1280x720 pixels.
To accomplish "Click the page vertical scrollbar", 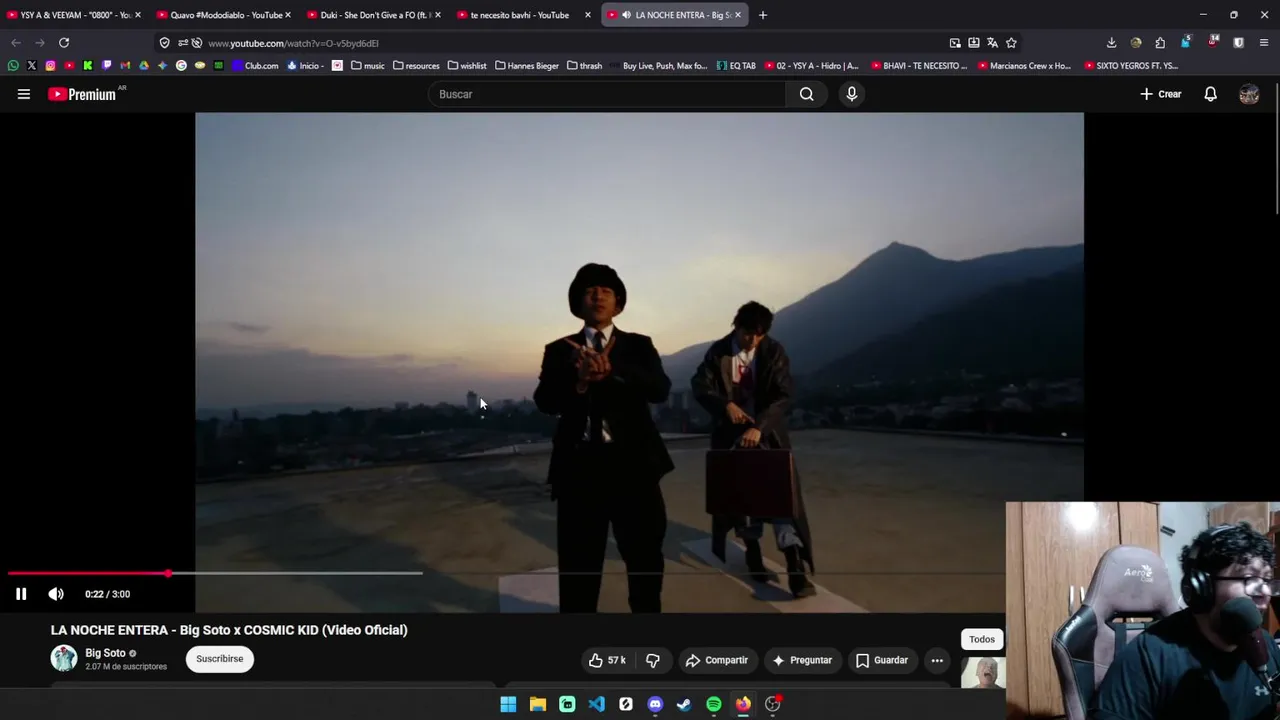I will click(1276, 148).
